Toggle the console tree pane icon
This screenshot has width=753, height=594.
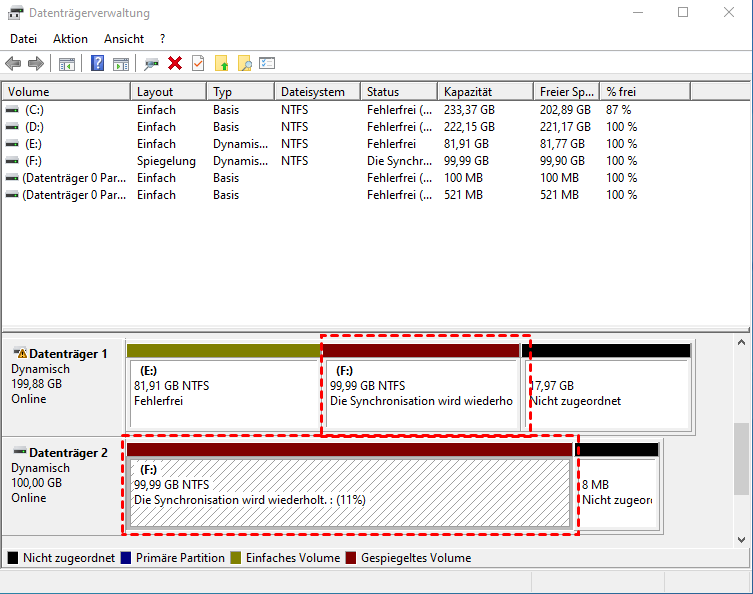[67, 63]
